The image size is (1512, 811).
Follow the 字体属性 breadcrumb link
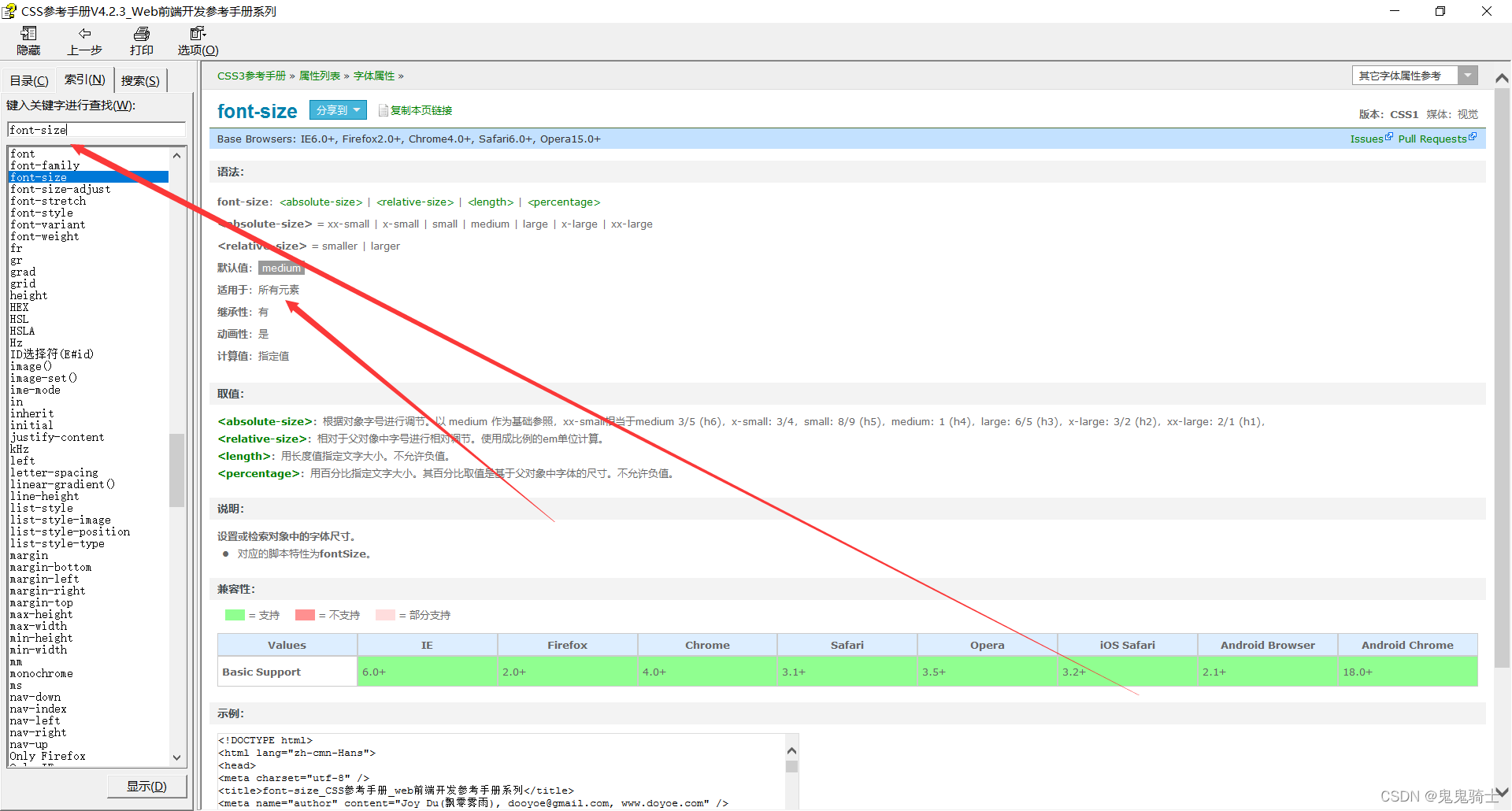point(374,76)
